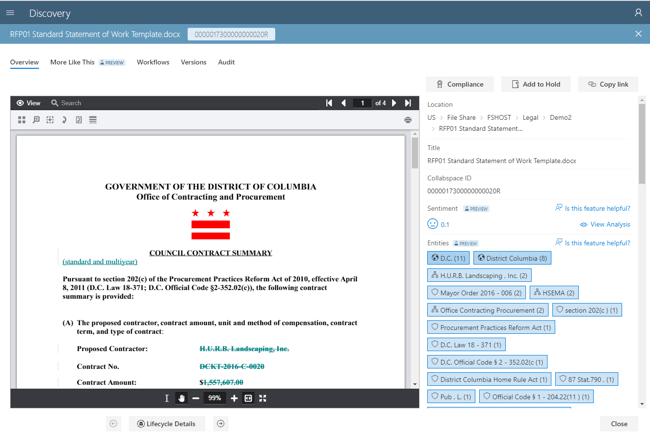Click the rotate arrow toolbar icon

coord(64,120)
